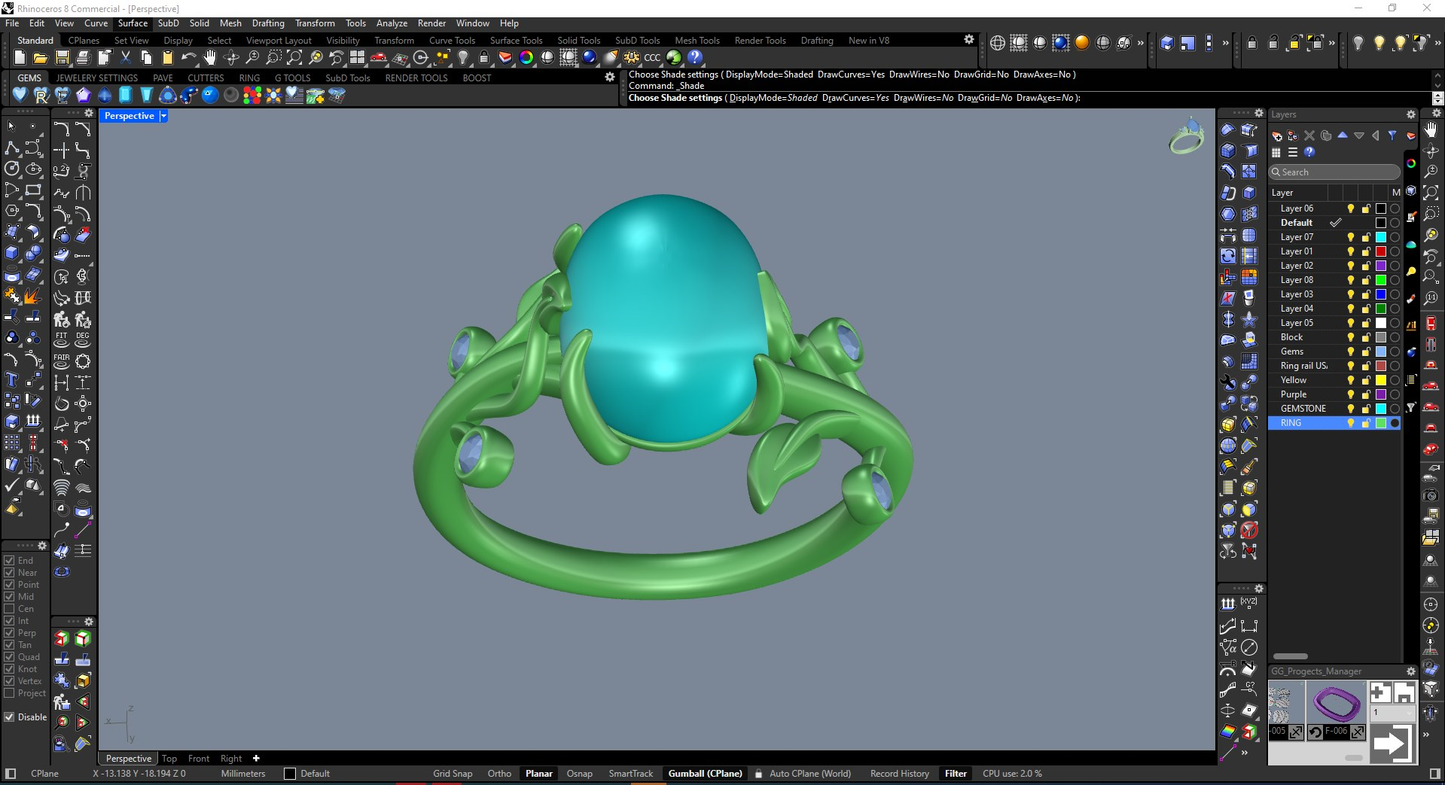1445x785 pixels.
Task: Click the layer filter funnel icon
Action: pos(1393,135)
